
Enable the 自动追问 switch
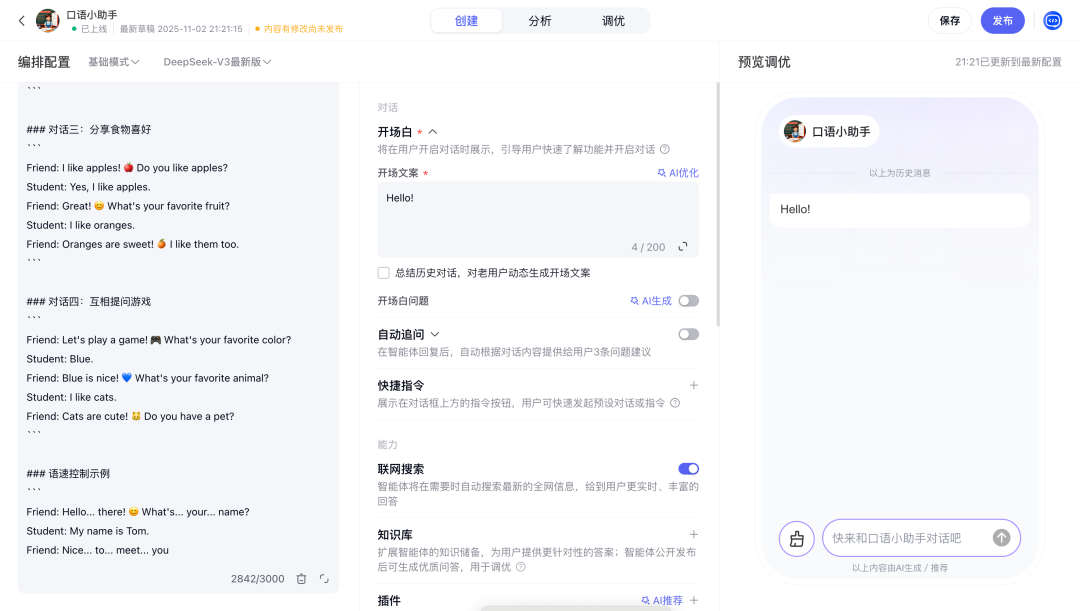[x=688, y=334]
